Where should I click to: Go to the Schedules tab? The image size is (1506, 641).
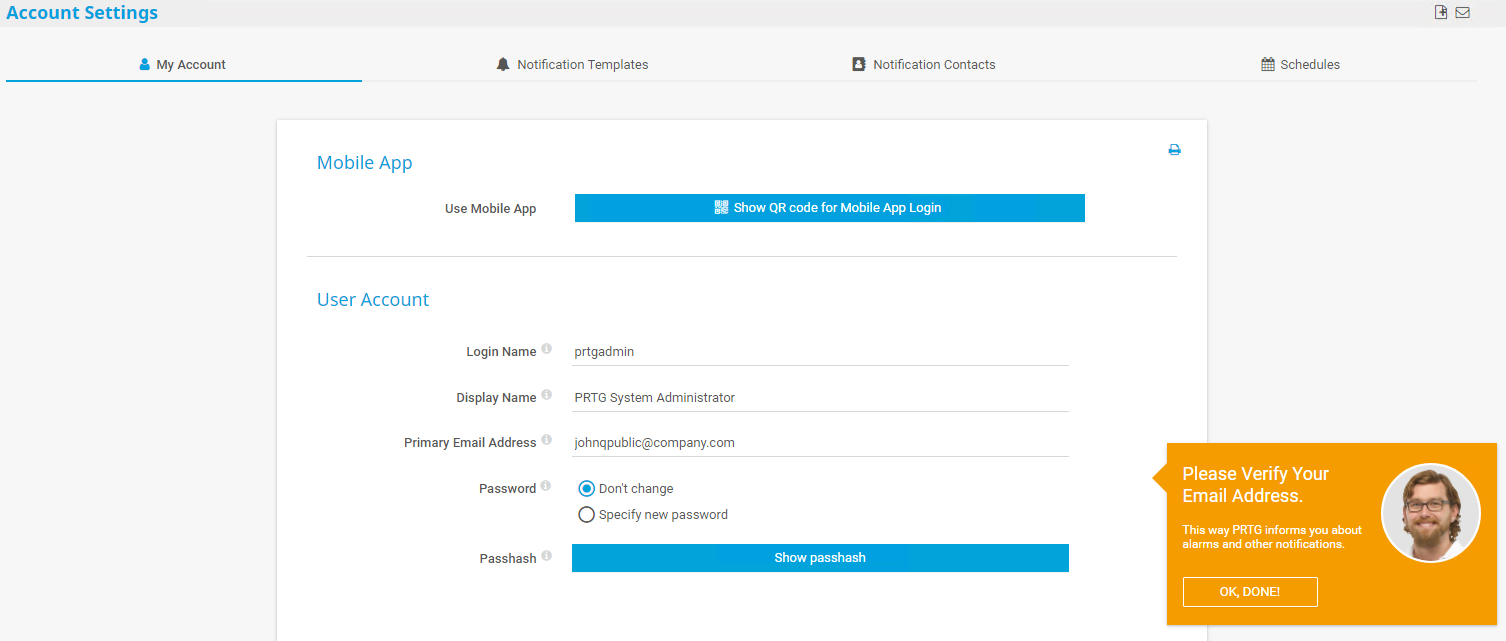(x=1300, y=65)
